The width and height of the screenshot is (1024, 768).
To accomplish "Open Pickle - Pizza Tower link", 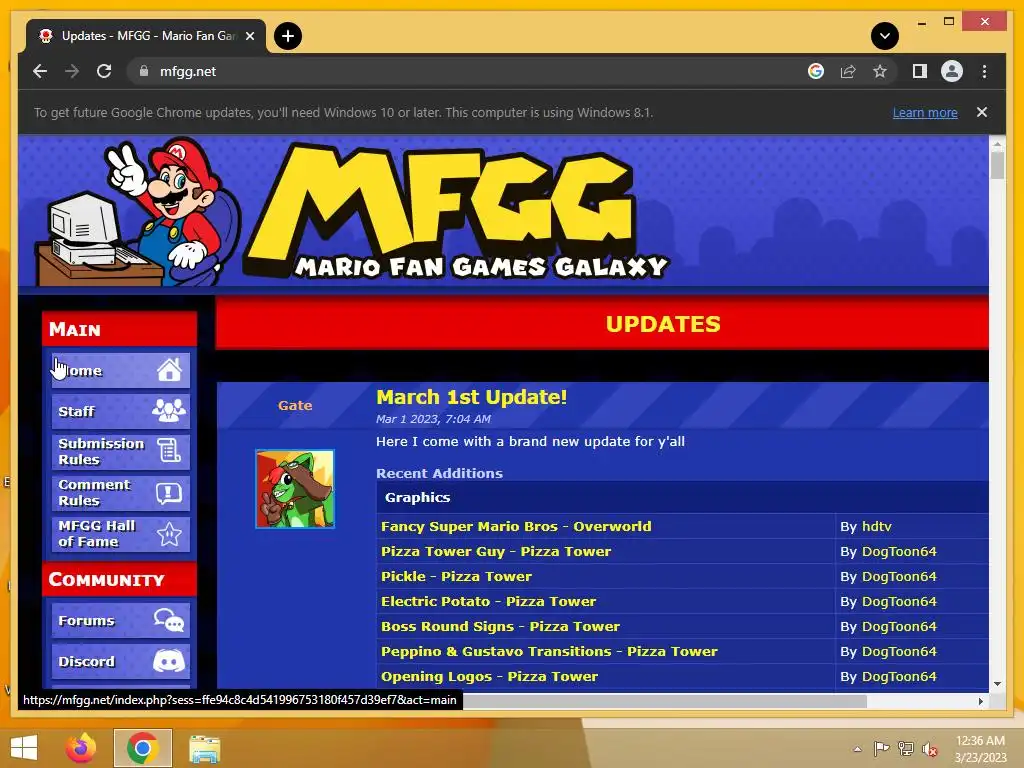I will [x=456, y=576].
